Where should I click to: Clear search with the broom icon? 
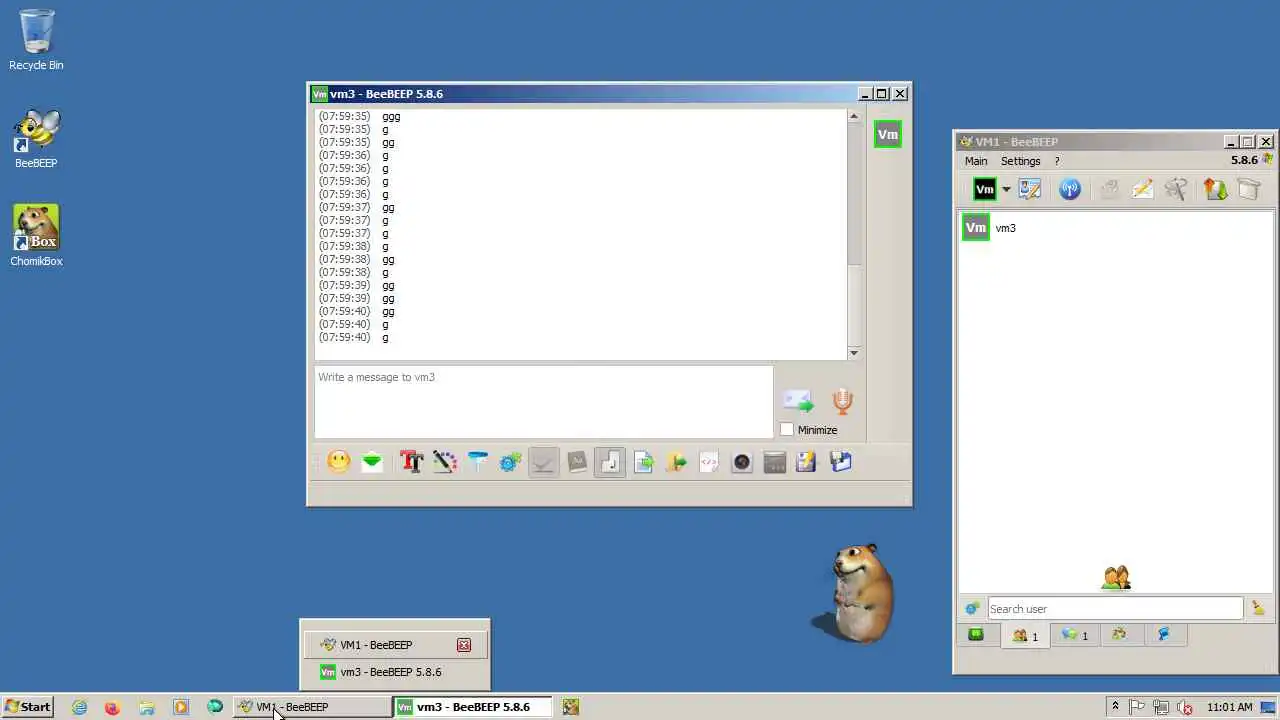1258,608
